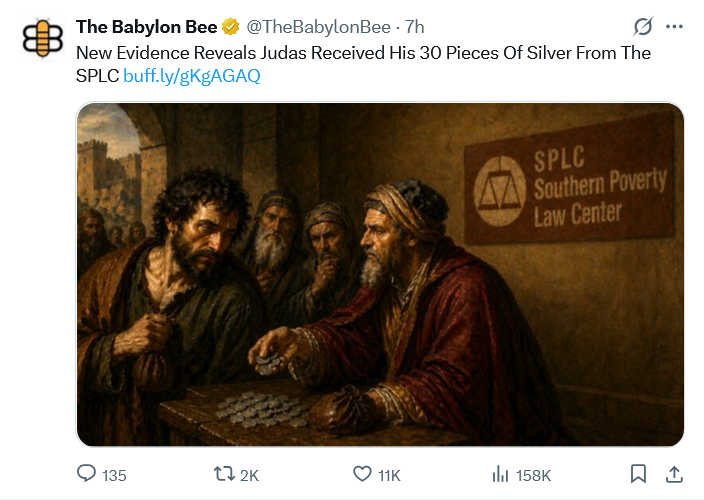Click the 158K views count

(532, 475)
